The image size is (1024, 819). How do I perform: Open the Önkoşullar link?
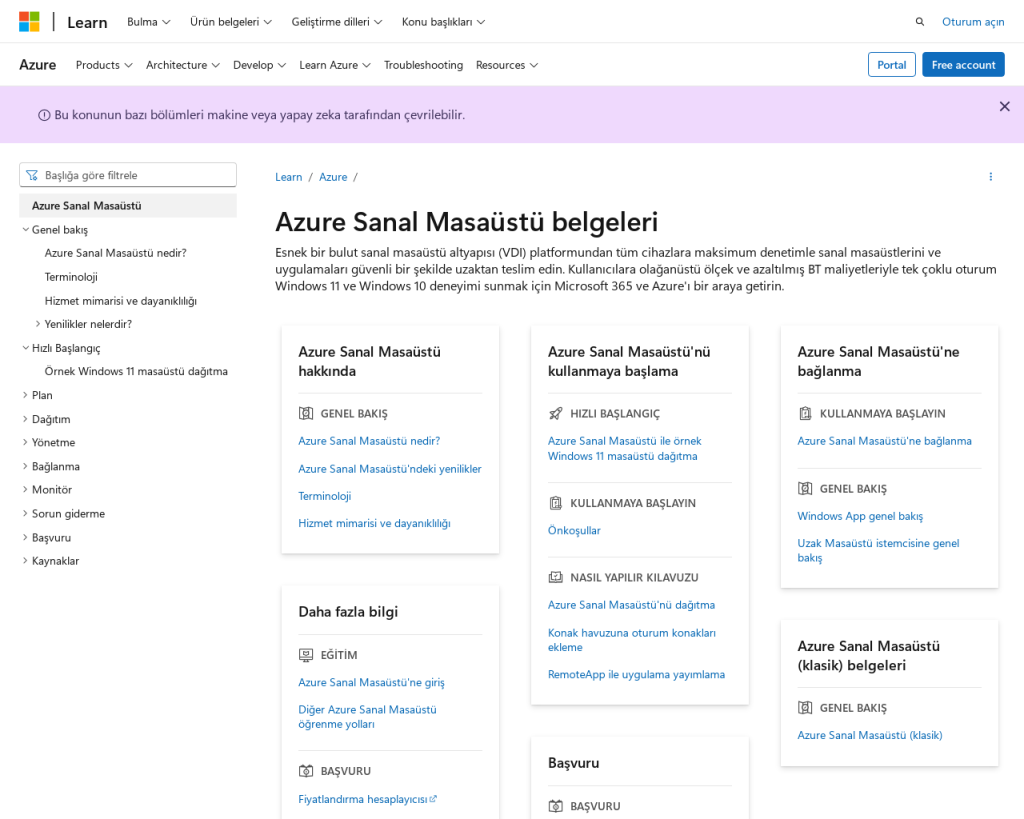pyautogui.click(x=574, y=530)
